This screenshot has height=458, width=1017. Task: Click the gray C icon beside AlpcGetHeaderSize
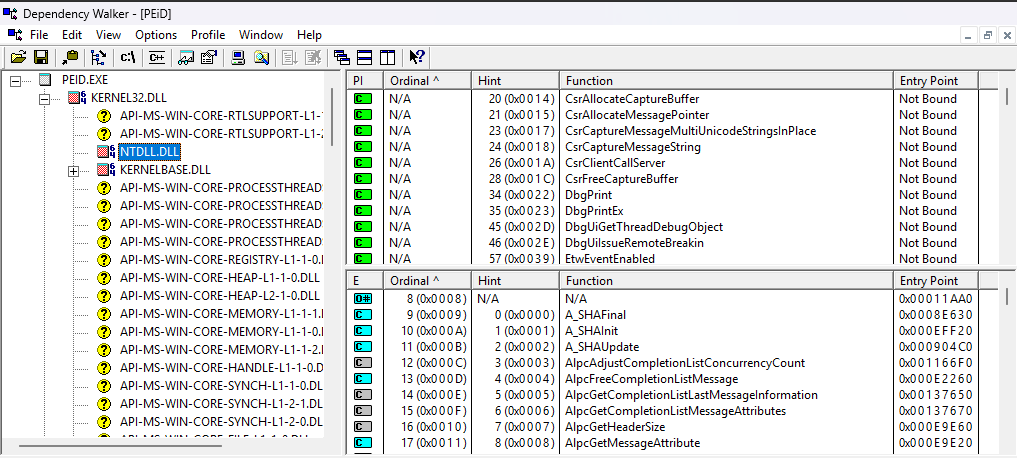coord(363,427)
